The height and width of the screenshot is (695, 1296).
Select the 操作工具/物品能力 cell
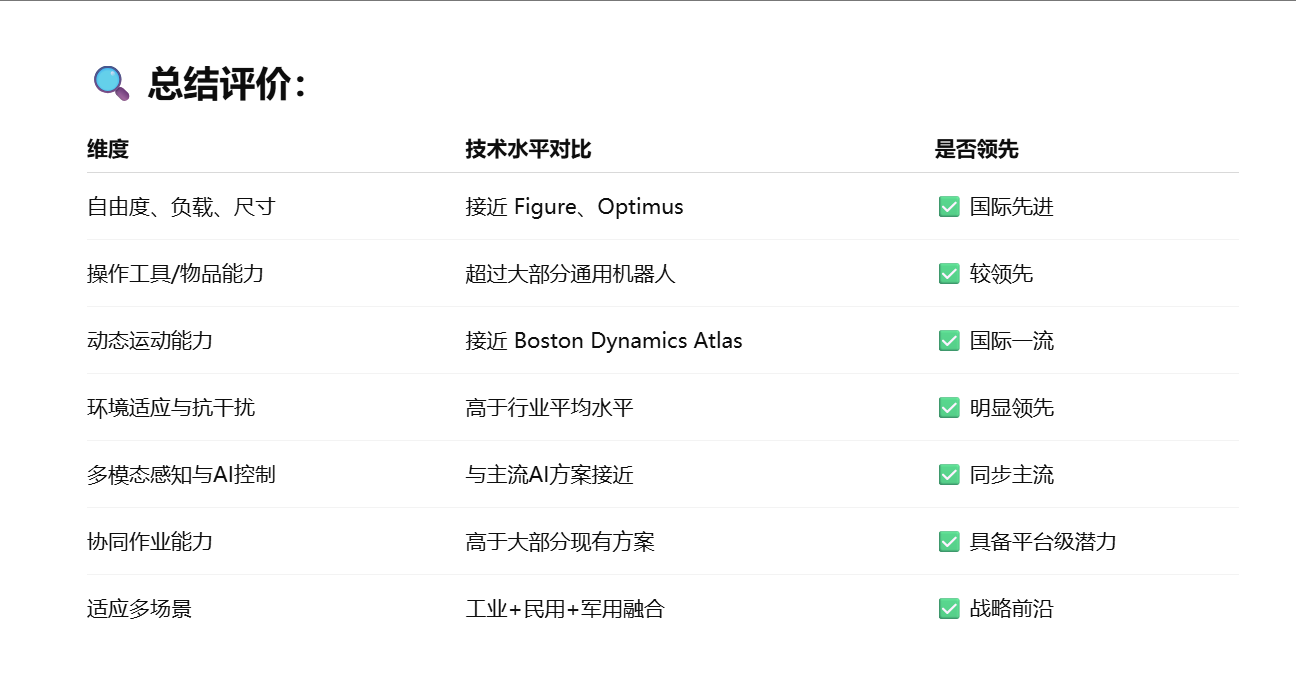(x=175, y=274)
